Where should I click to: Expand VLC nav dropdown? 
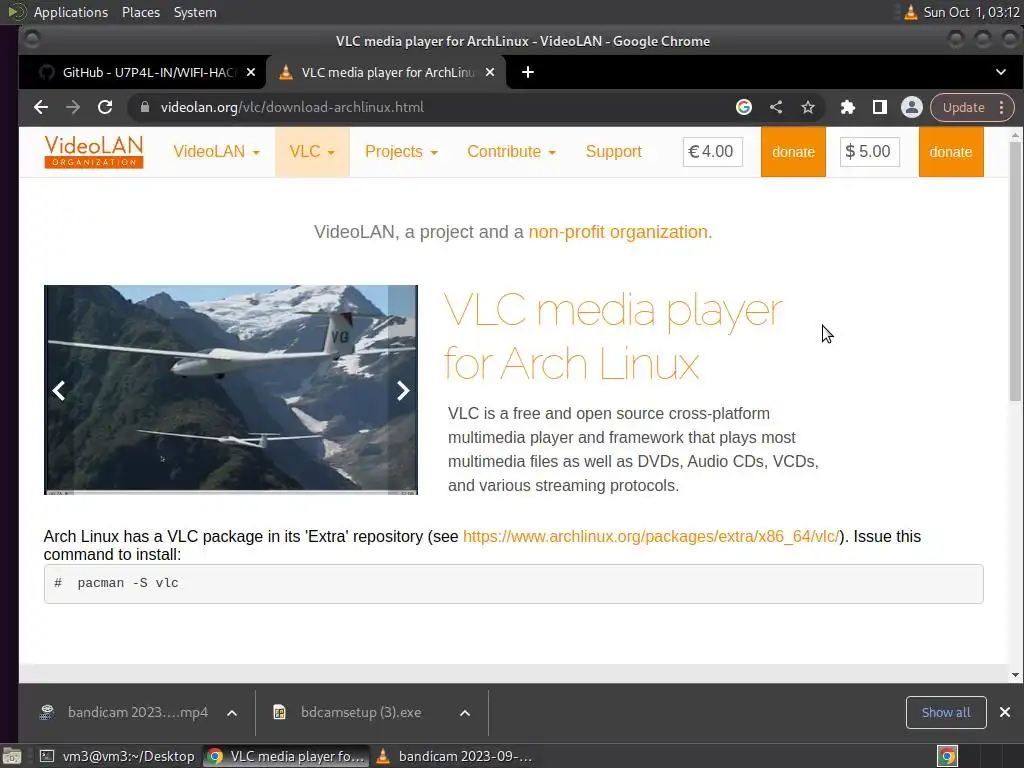[x=312, y=152]
